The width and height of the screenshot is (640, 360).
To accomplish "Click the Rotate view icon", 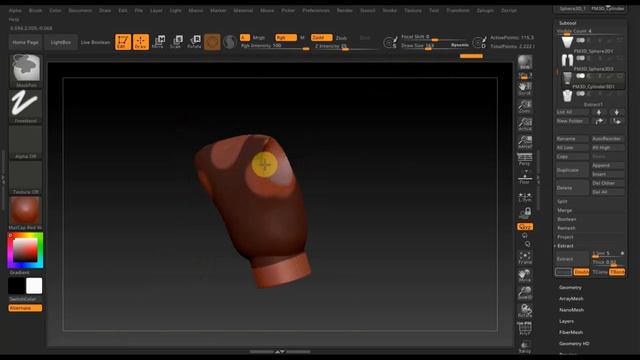I will [525, 311].
